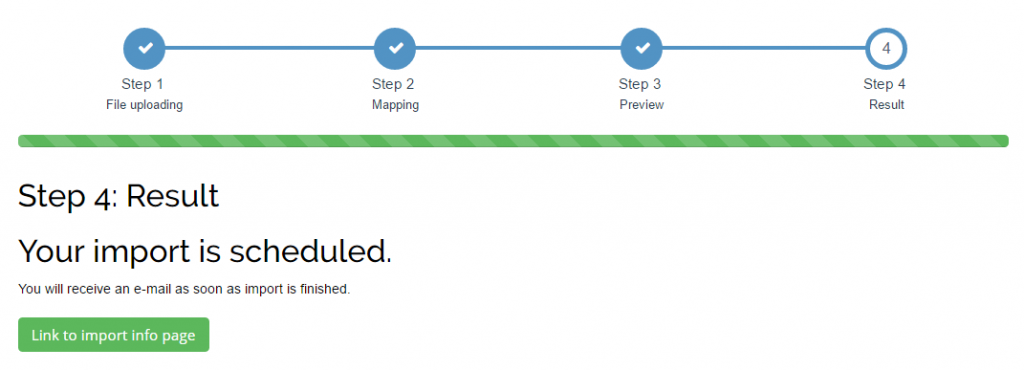1024x370 pixels.
Task: Click the connector line between Step 2 and Step 3
Action: point(518,48)
